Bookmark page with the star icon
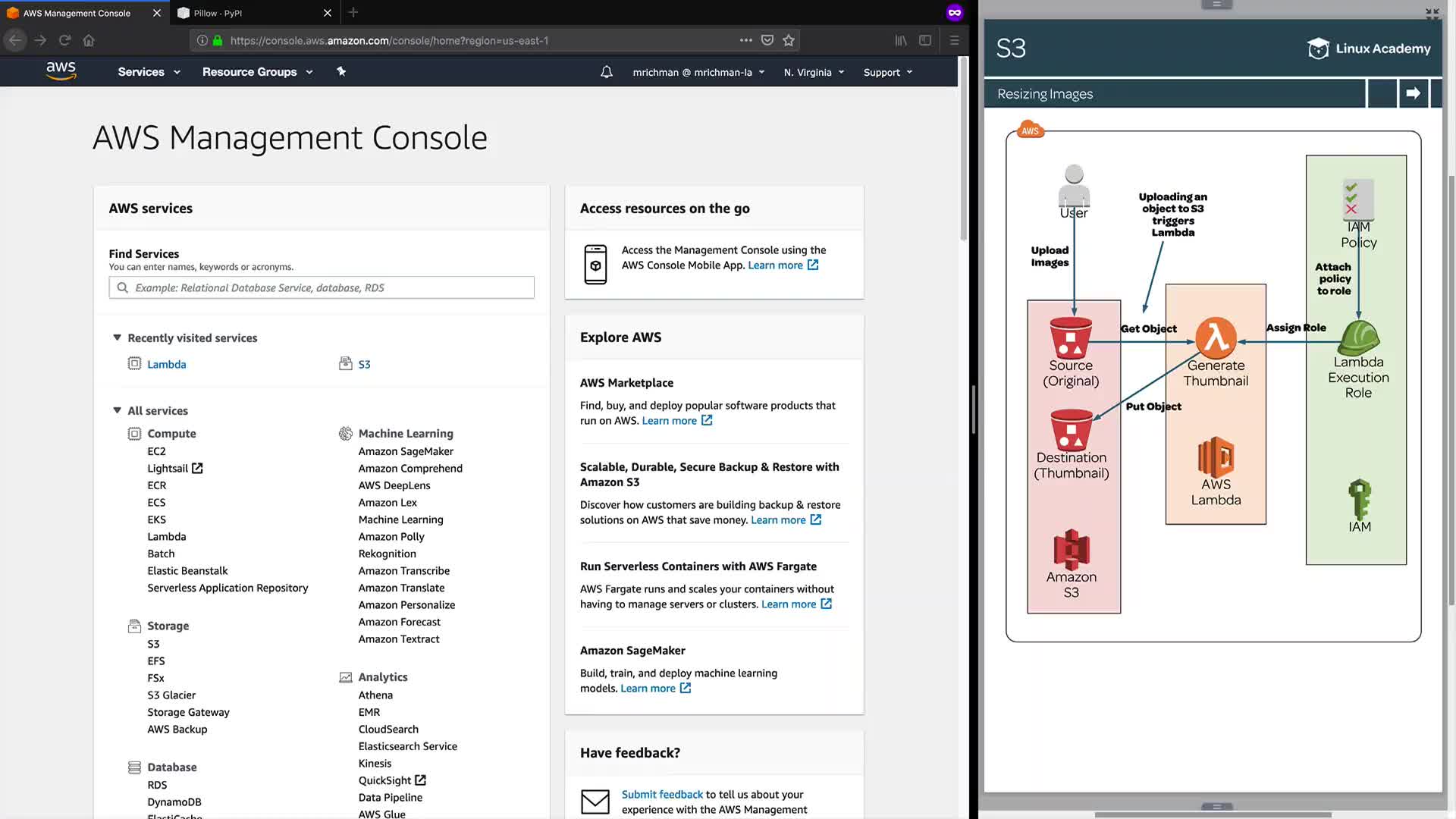The width and height of the screenshot is (1456, 819). (x=789, y=40)
